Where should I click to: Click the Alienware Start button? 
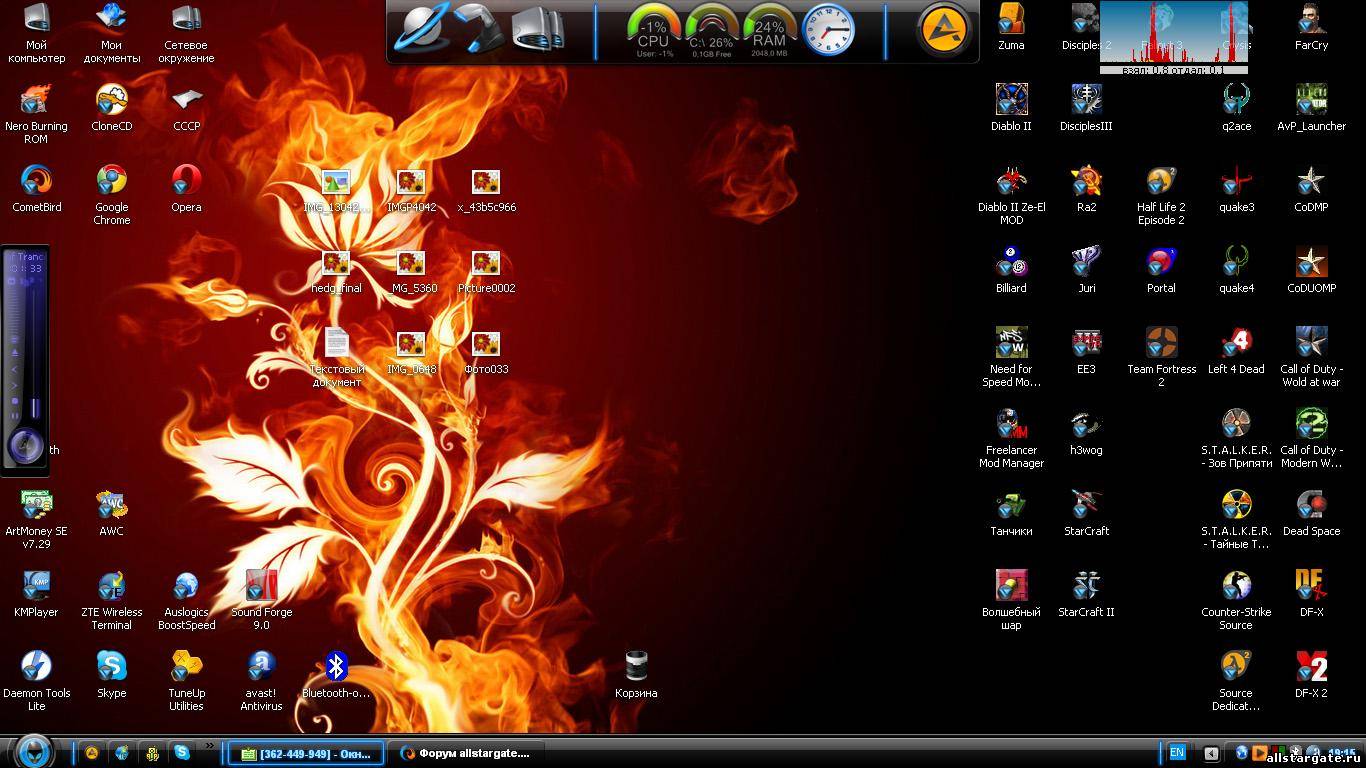(x=34, y=750)
